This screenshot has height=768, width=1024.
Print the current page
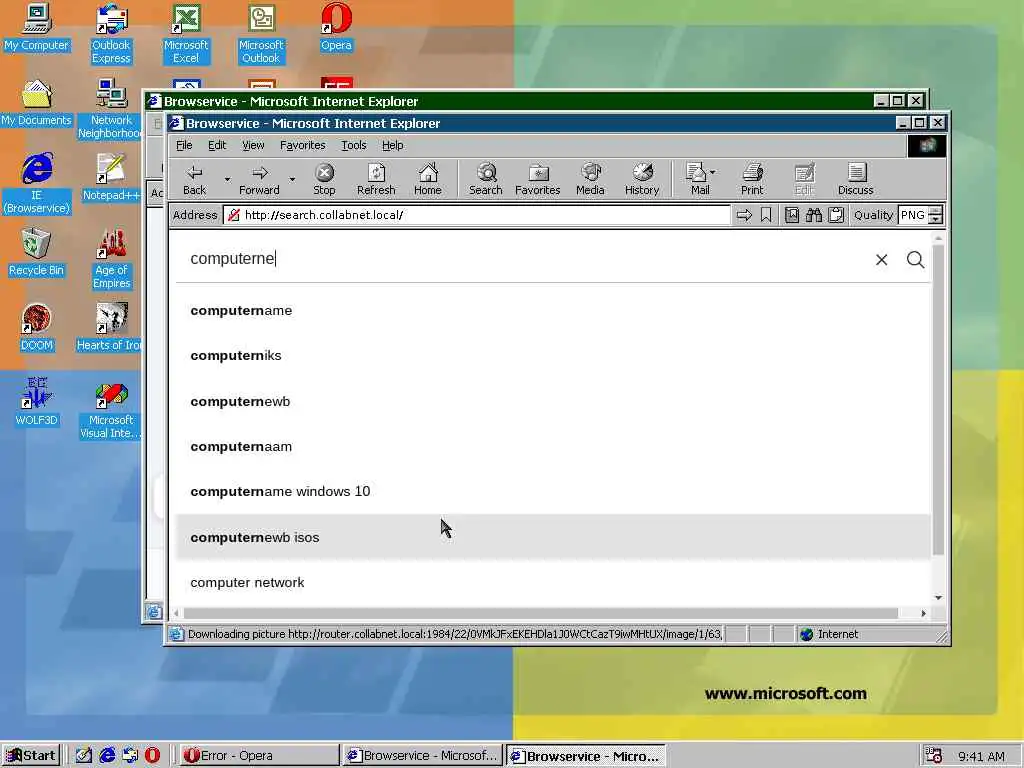point(752,179)
